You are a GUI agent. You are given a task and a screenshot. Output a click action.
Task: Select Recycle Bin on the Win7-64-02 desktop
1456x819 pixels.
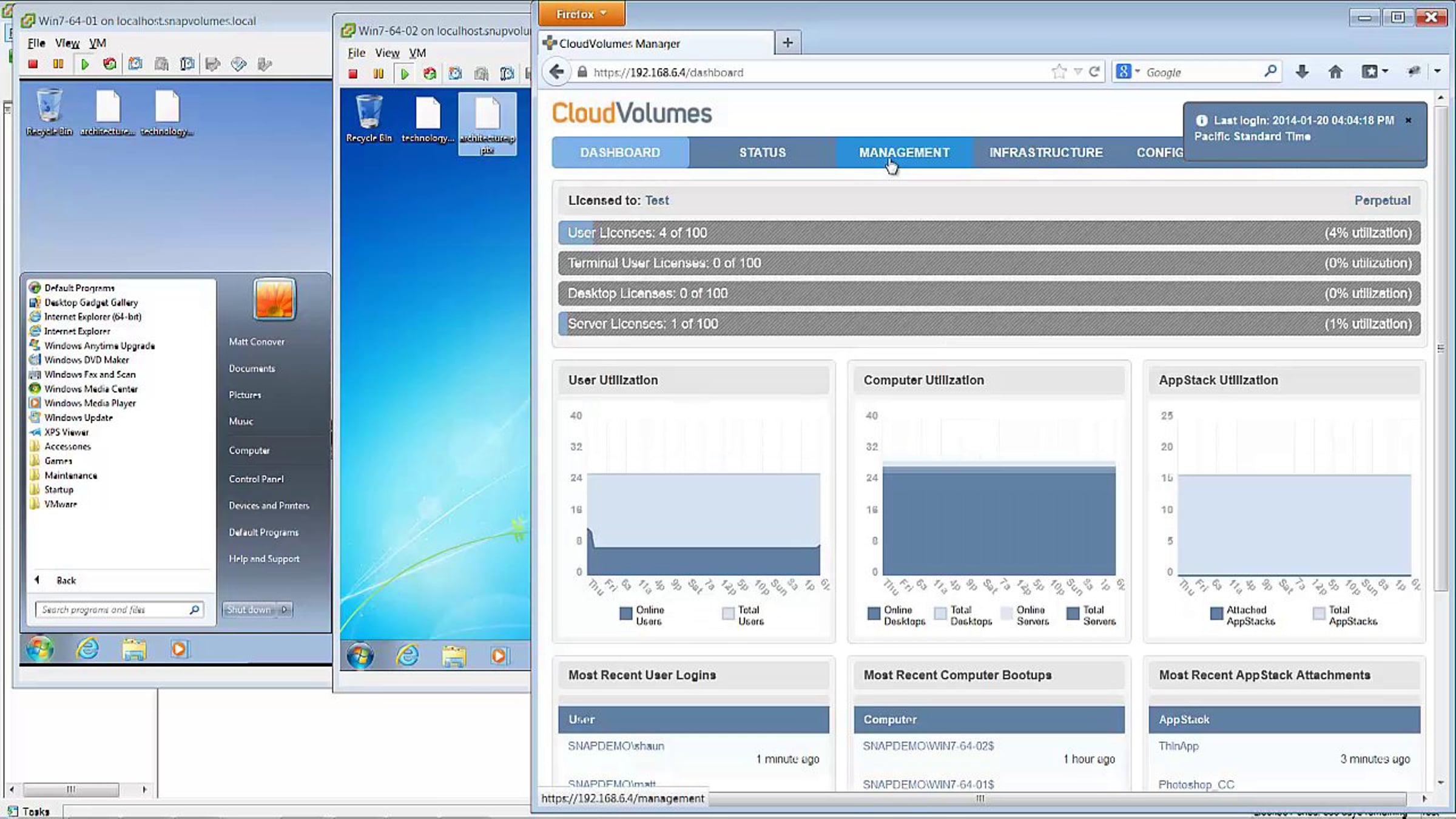click(x=369, y=119)
